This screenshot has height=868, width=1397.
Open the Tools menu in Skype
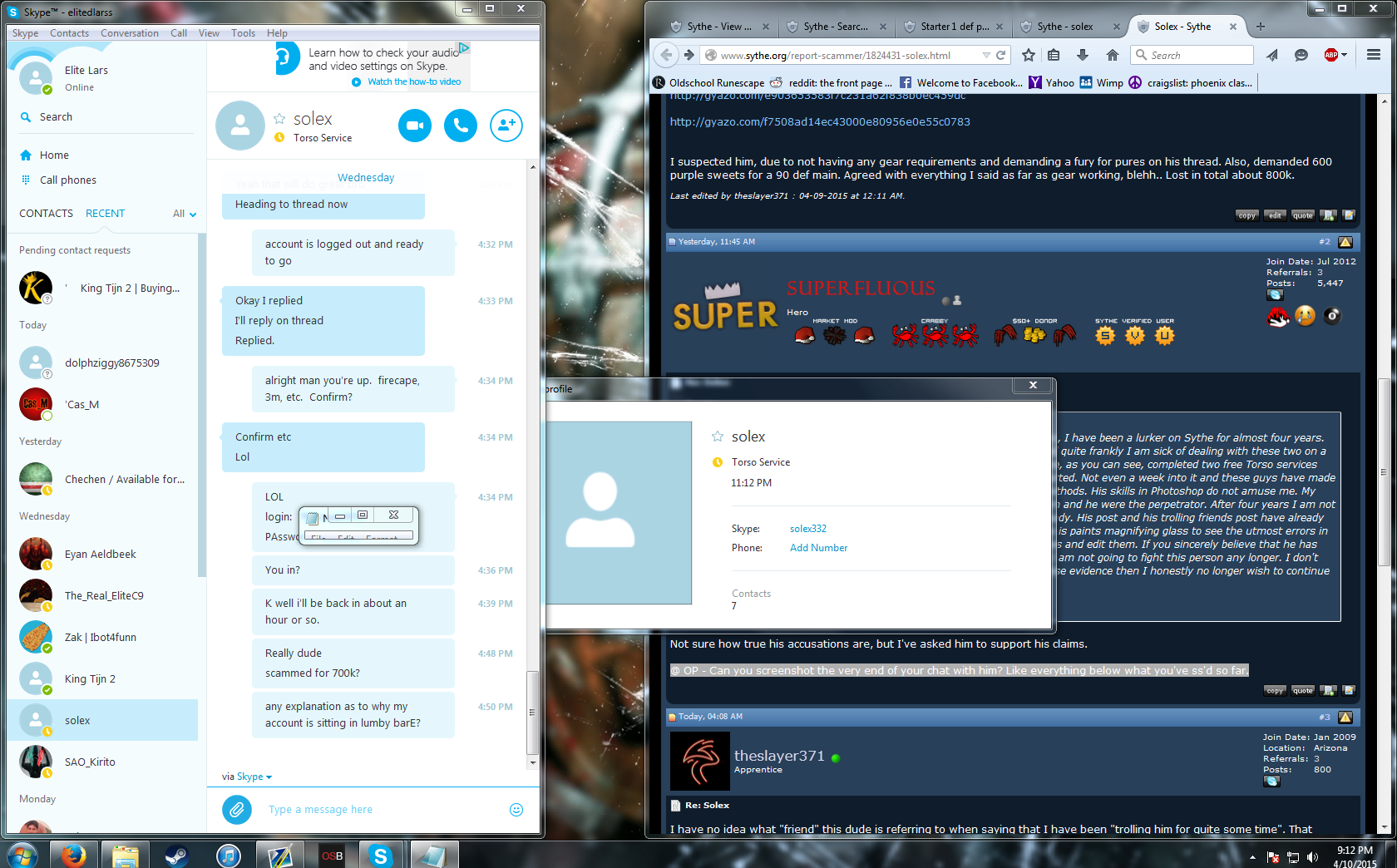point(243,33)
